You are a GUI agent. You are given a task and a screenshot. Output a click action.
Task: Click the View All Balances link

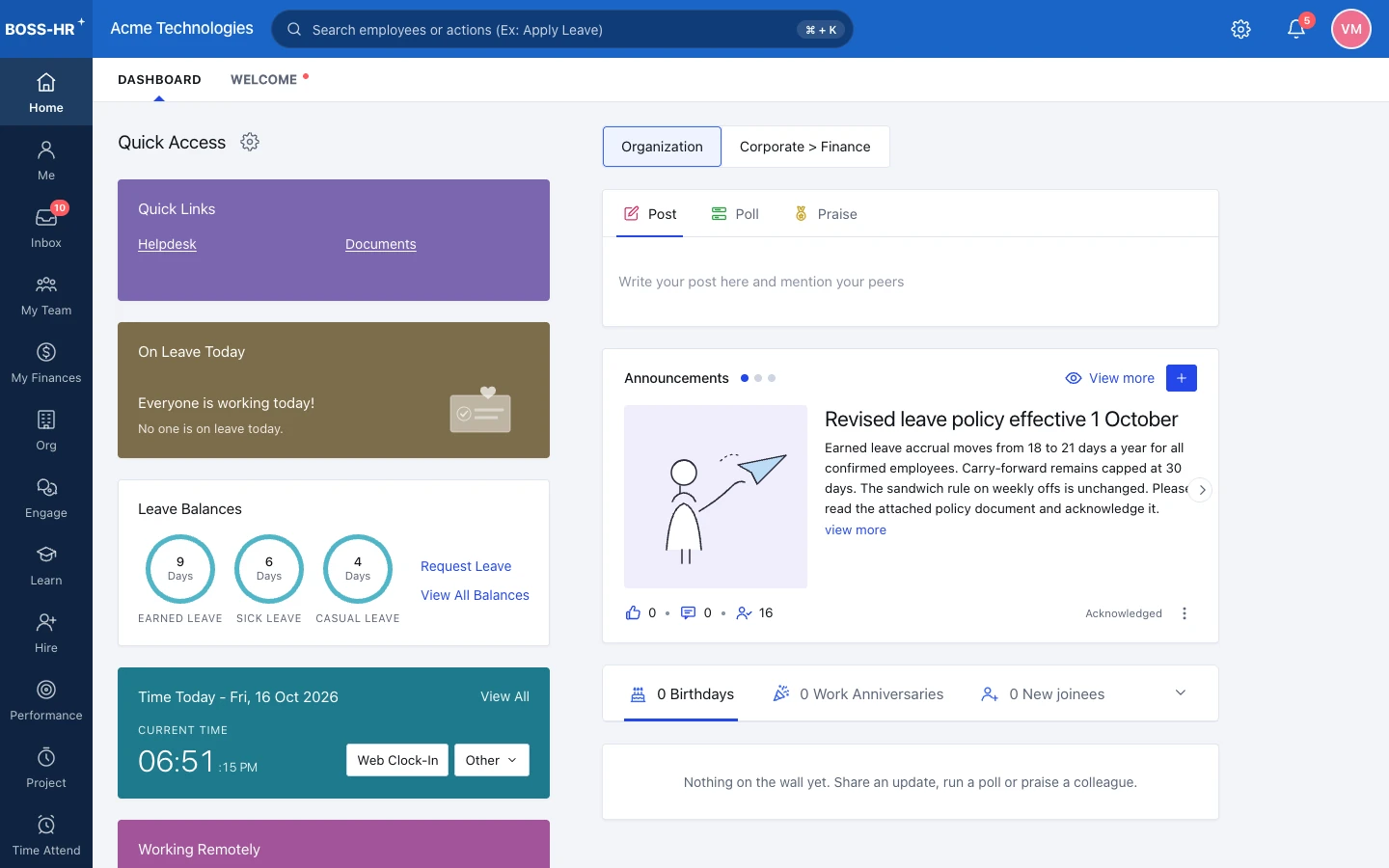click(x=475, y=595)
